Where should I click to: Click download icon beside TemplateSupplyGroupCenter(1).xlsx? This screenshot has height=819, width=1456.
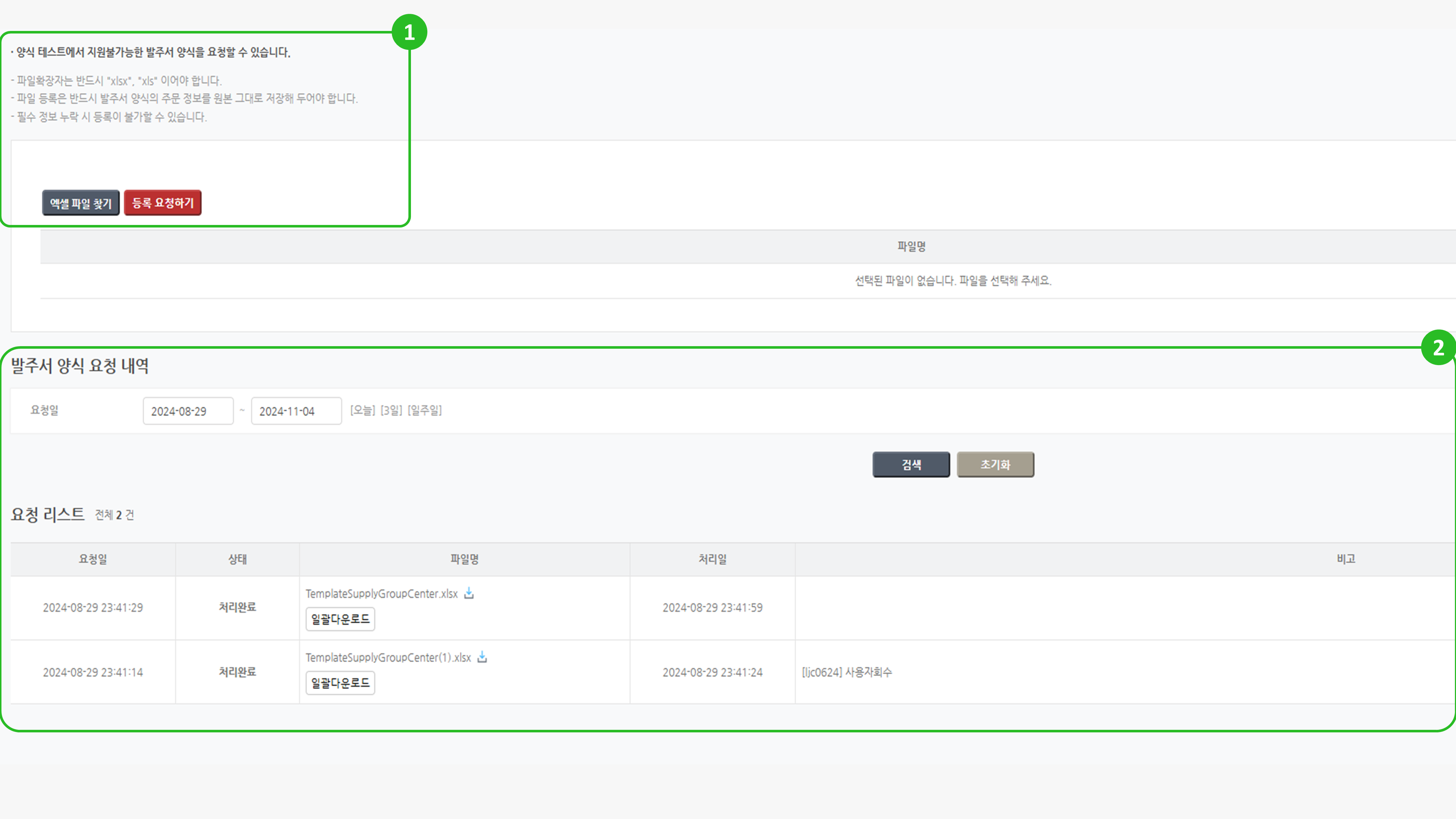coord(482,657)
